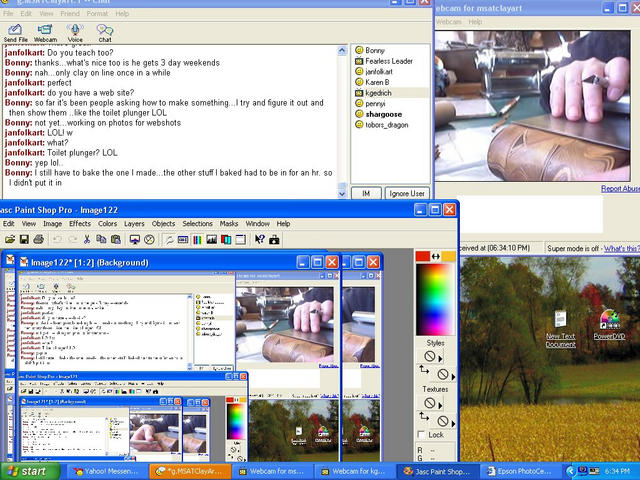640x480 pixels.
Task: Swap foreground and background colors arrow
Action: pyautogui.click(x=436, y=256)
